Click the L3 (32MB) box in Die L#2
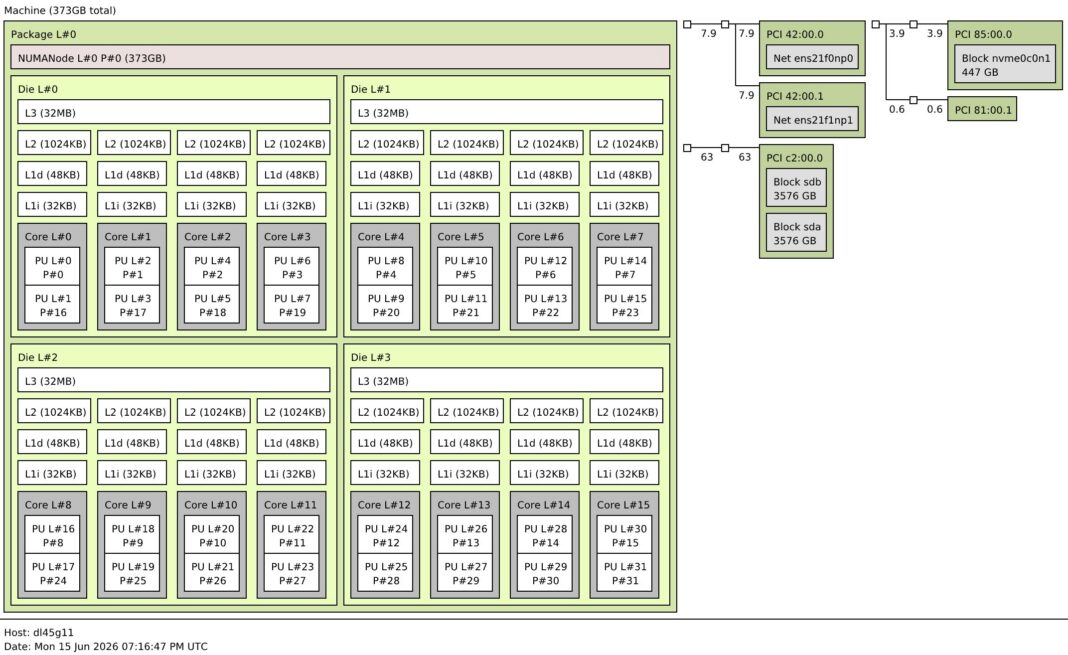The width and height of the screenshot is (1068, 655). point(174,381)
